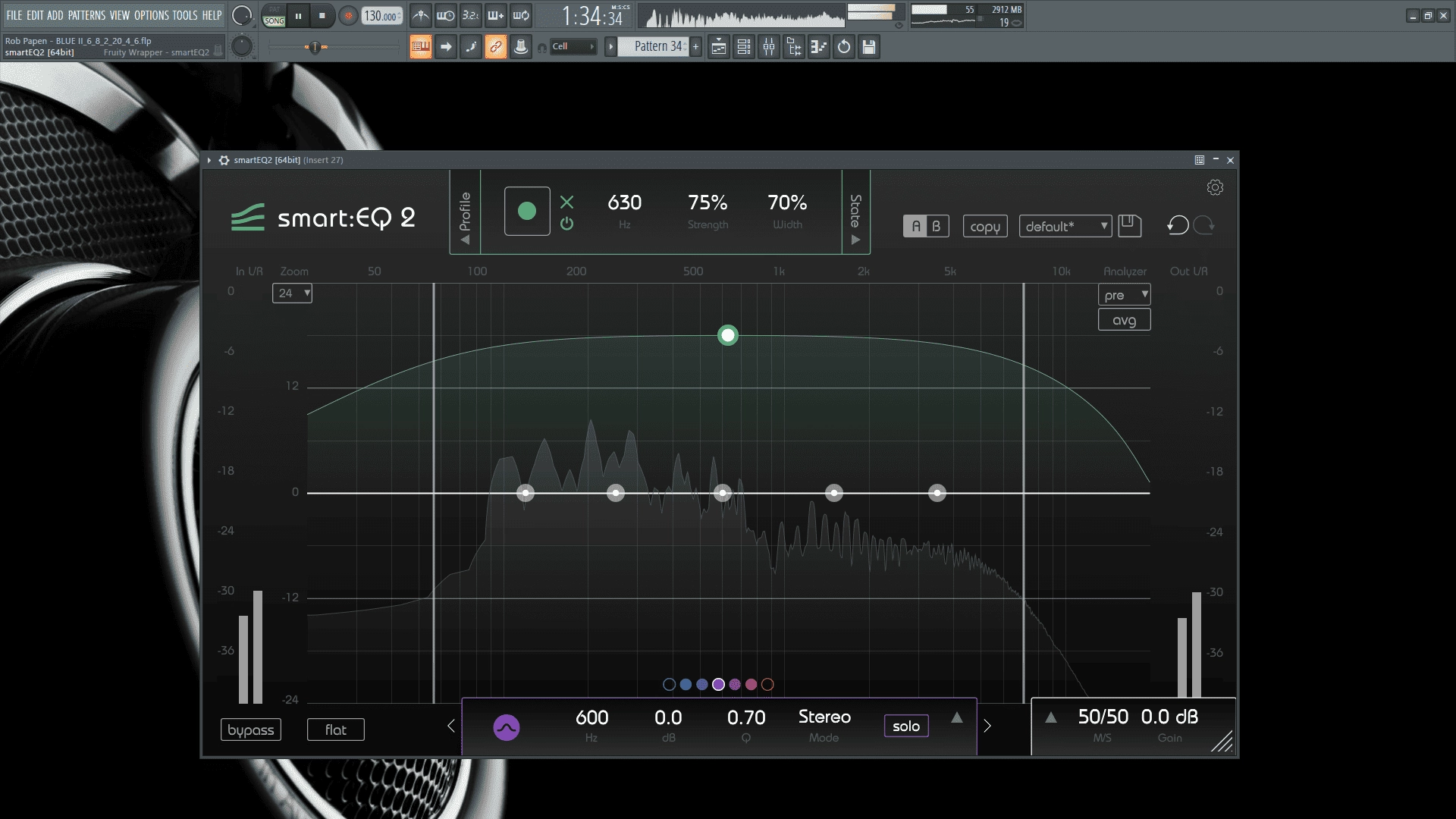1456x819 pixels.
Task: Open the smart:EQ 2 settings gear
Action: pyautogui.click(x=1215, y=187)
